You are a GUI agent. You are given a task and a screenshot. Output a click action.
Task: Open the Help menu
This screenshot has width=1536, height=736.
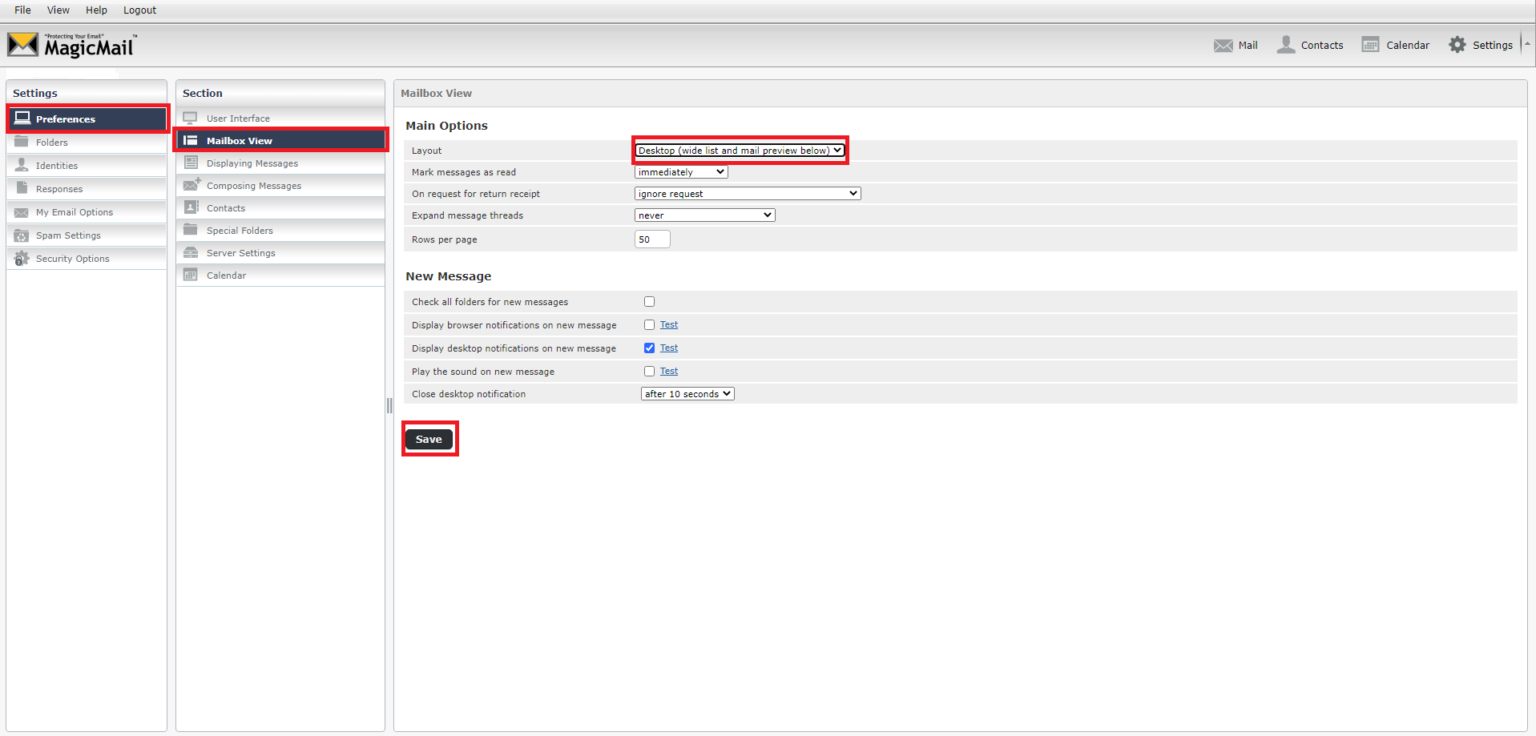[x=96, y=9]
